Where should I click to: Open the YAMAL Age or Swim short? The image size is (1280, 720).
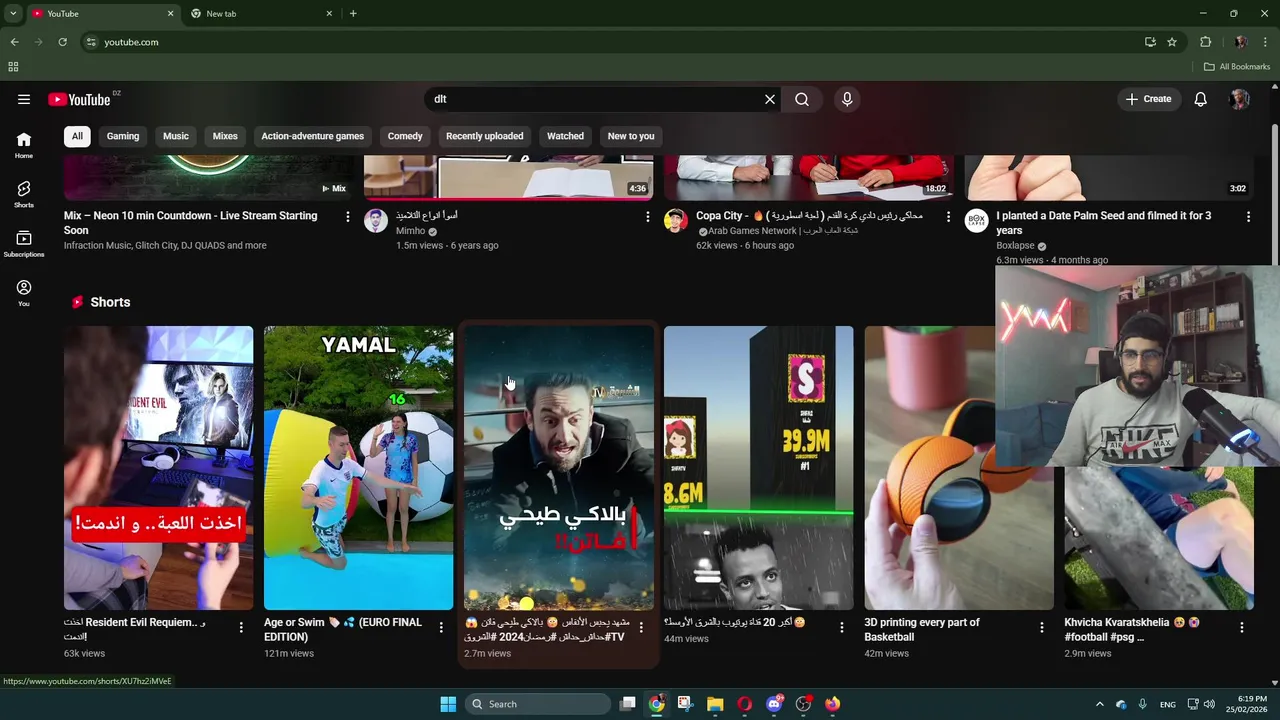pyautogui.click(x=358, y=468)
